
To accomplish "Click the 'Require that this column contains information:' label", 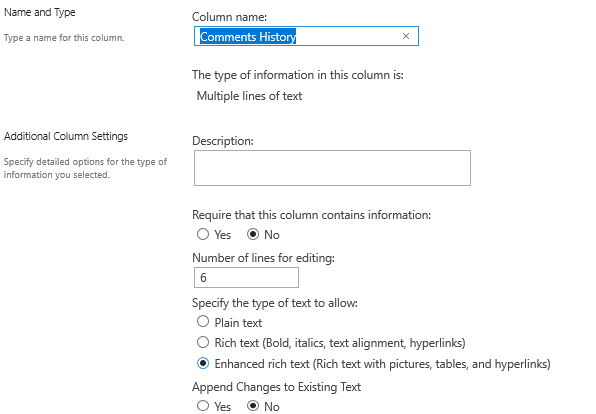I will 312,215.
